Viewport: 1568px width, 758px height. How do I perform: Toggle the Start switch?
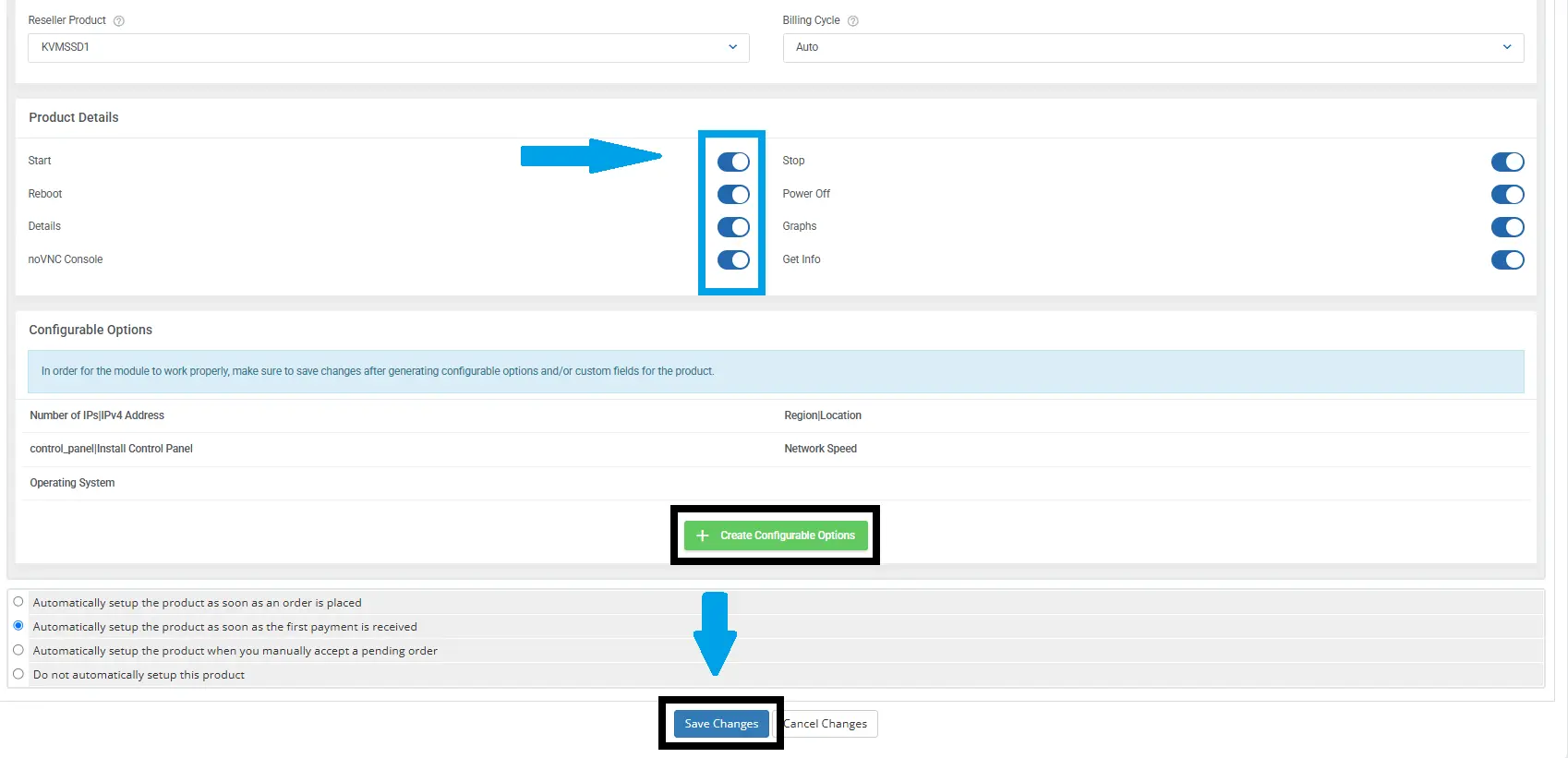click(x=733, y=162)
